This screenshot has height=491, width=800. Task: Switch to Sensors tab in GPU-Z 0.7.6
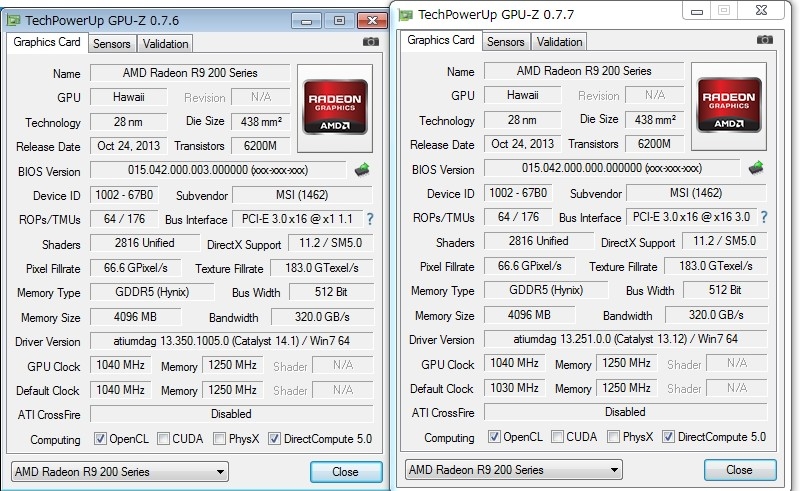(112, 44)
